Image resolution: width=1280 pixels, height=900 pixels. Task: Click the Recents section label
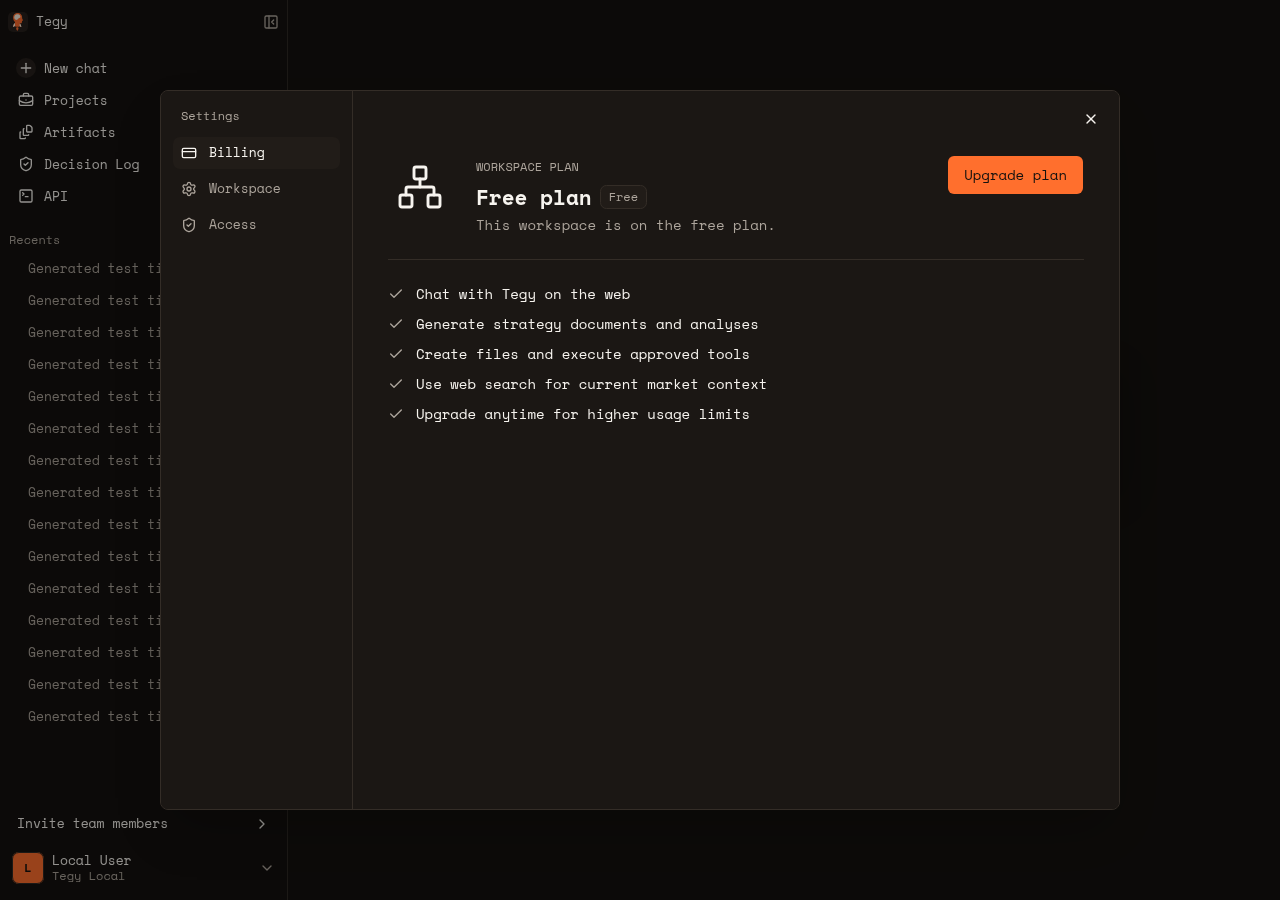coord(34,240)
